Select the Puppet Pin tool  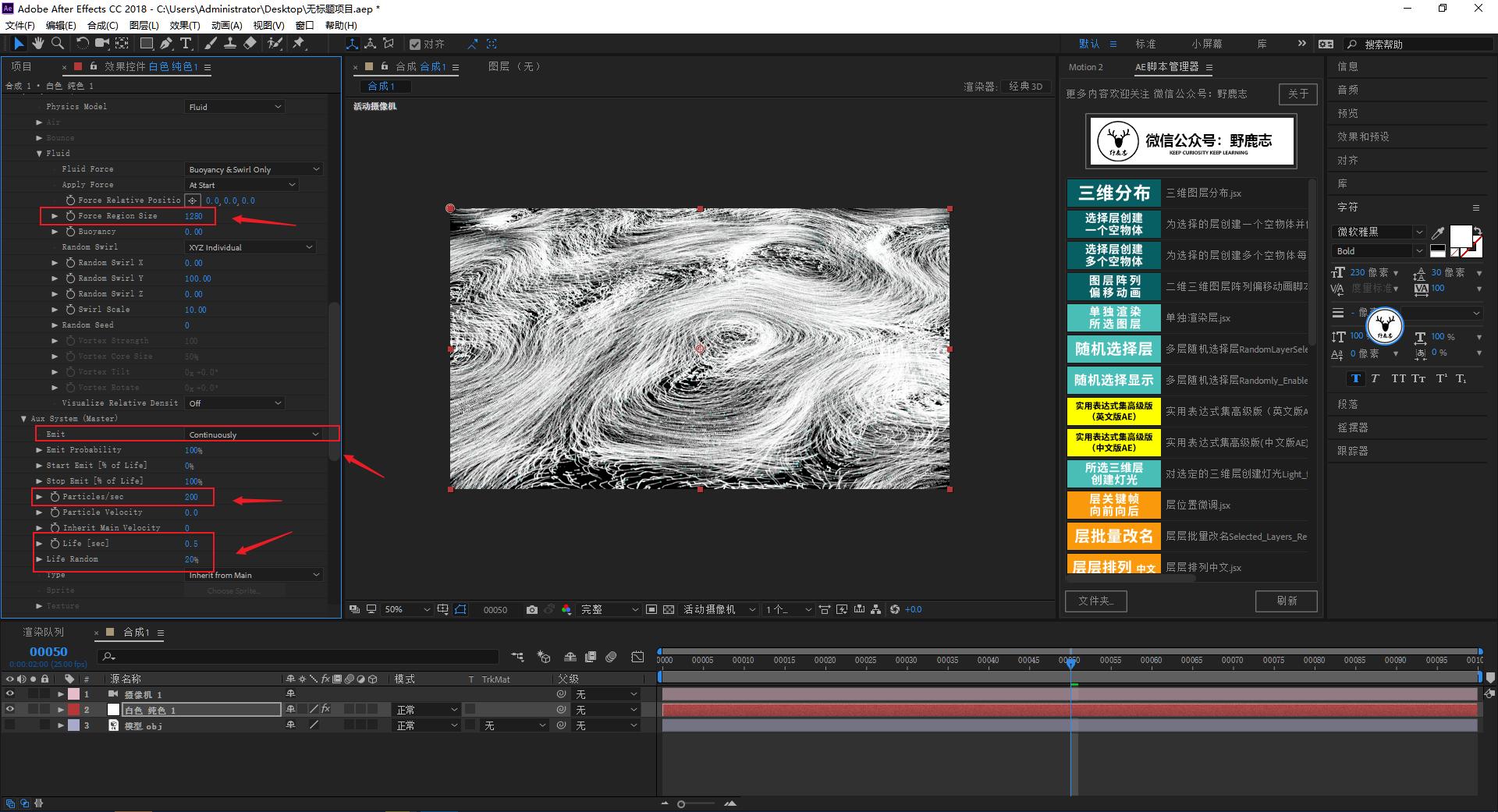tap(299, 44)
